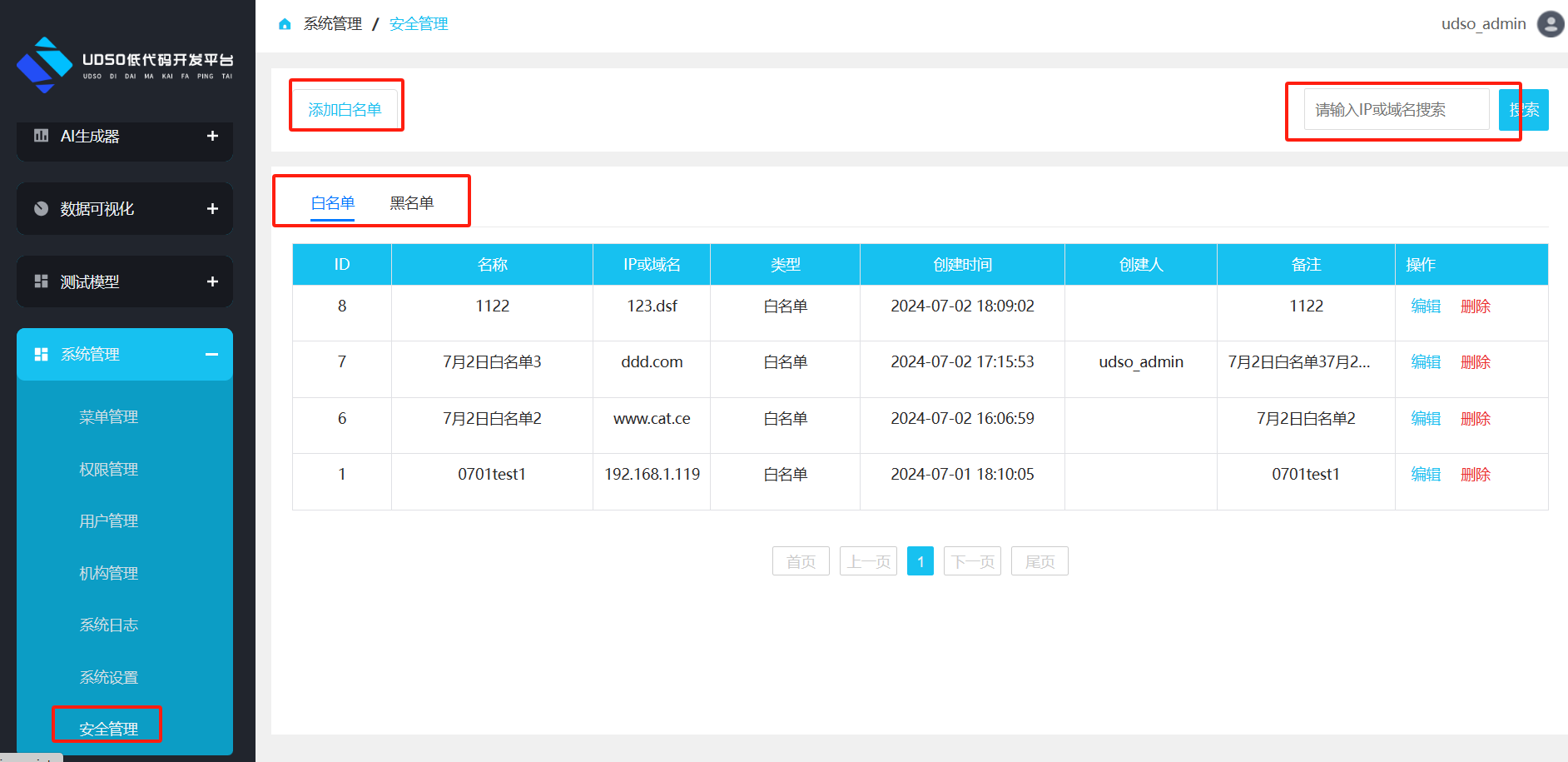Click the 测试模型 grid icon
The width and height of the screenshot is (1568, 762).
click(x=41, y=281)
